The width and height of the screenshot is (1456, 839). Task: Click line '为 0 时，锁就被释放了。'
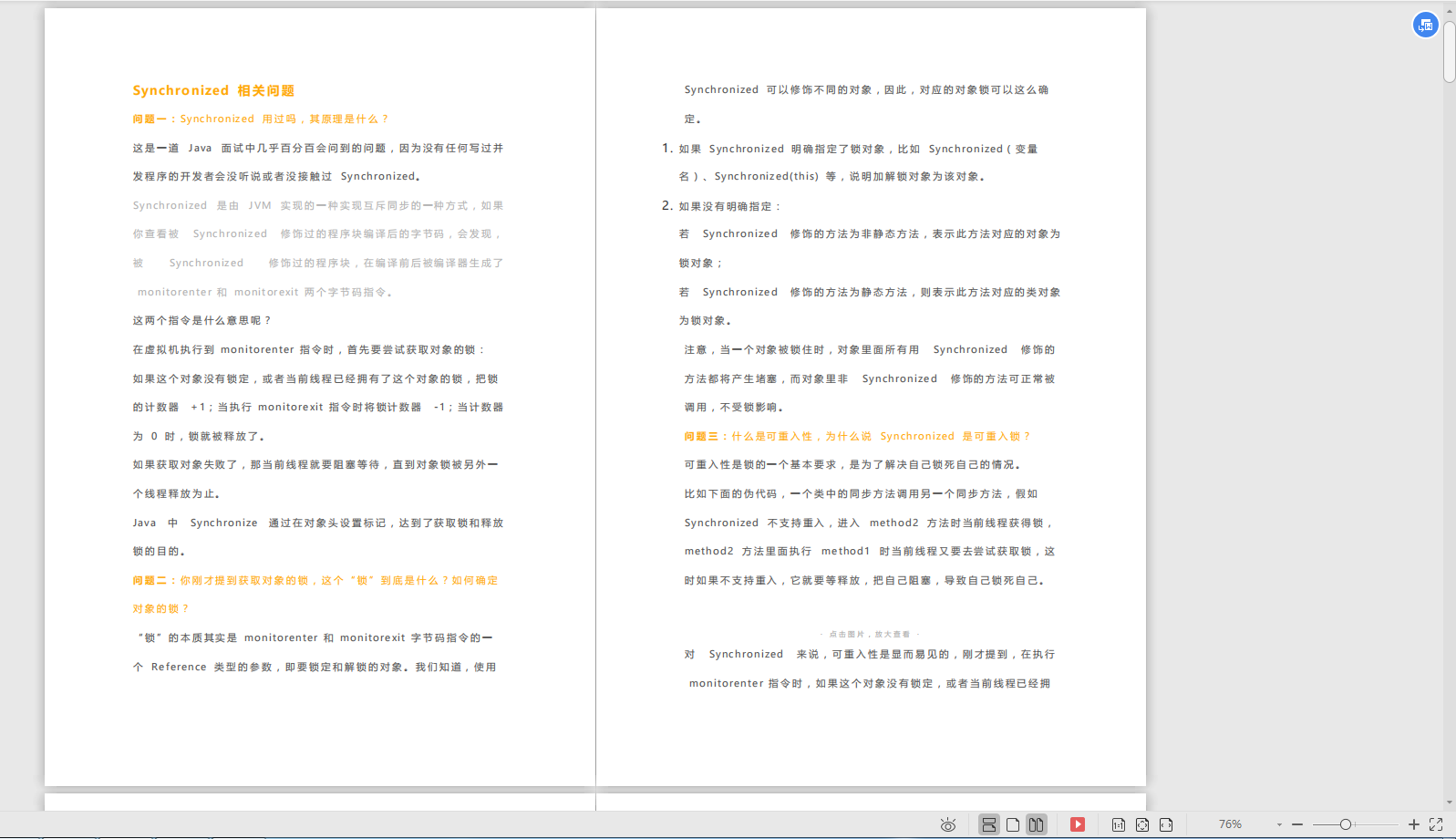tap(199, 436)
